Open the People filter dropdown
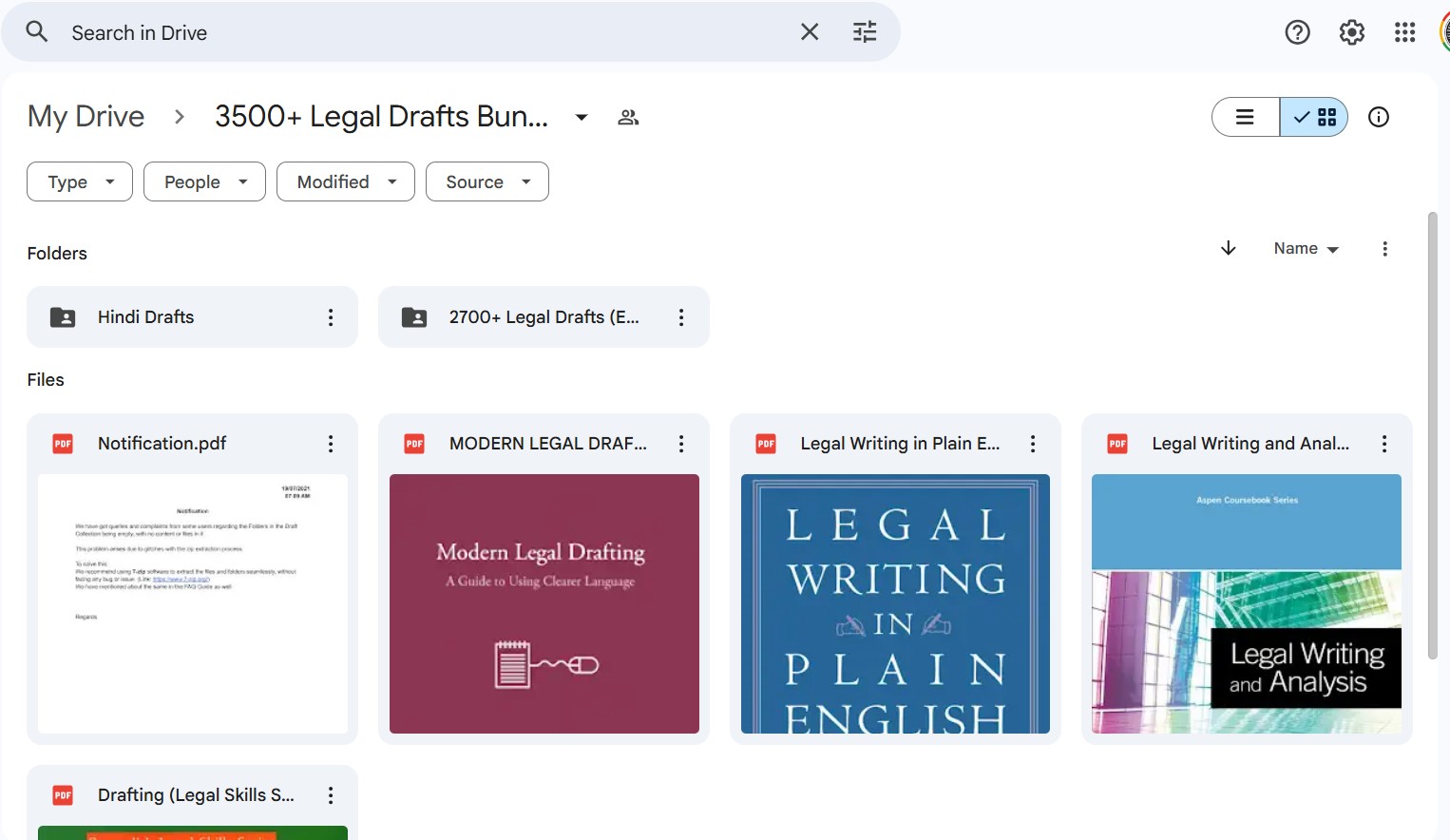1450x840 pixels. click(204, 181)
